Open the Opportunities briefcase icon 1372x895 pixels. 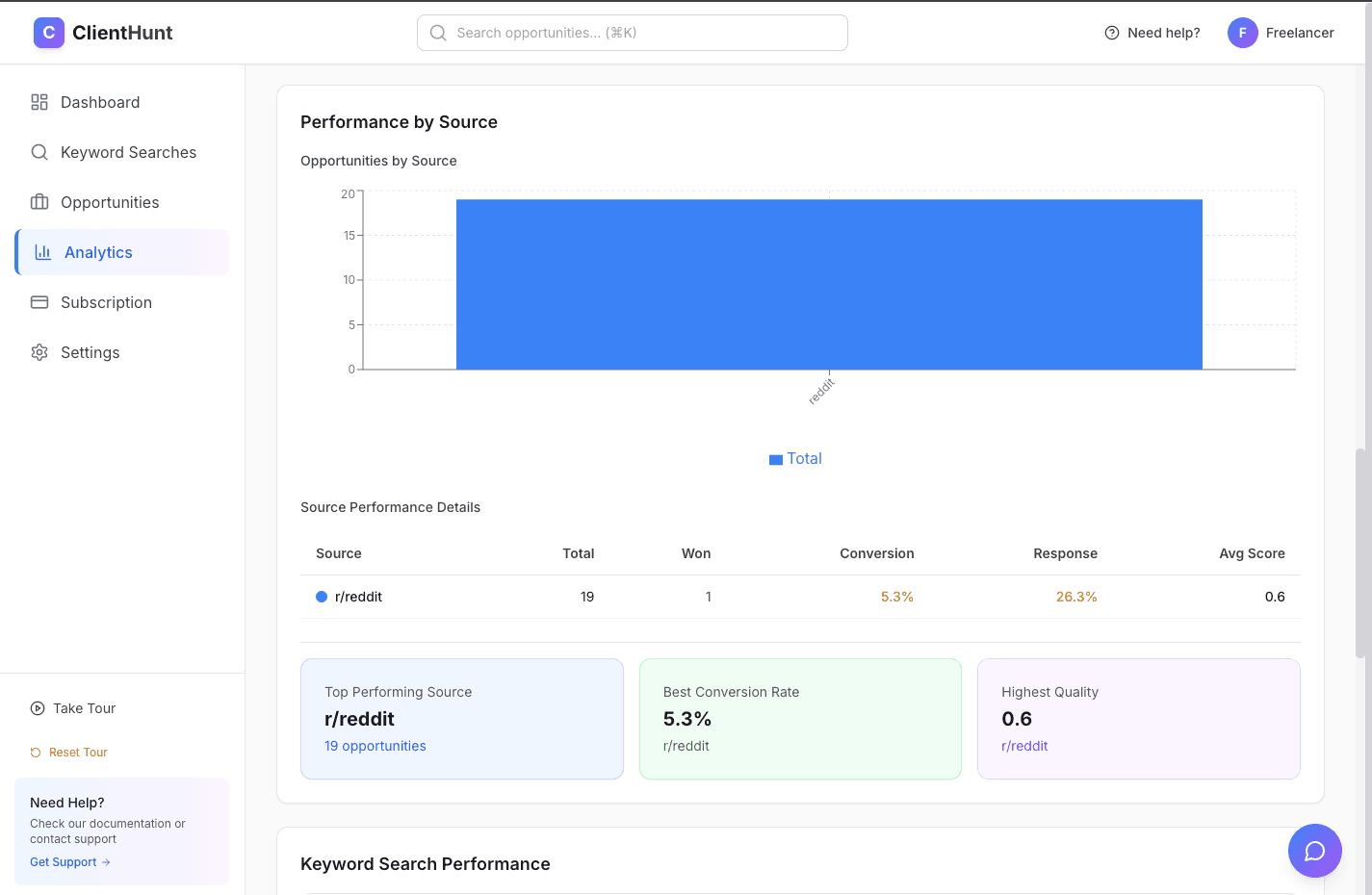point(39,202)
